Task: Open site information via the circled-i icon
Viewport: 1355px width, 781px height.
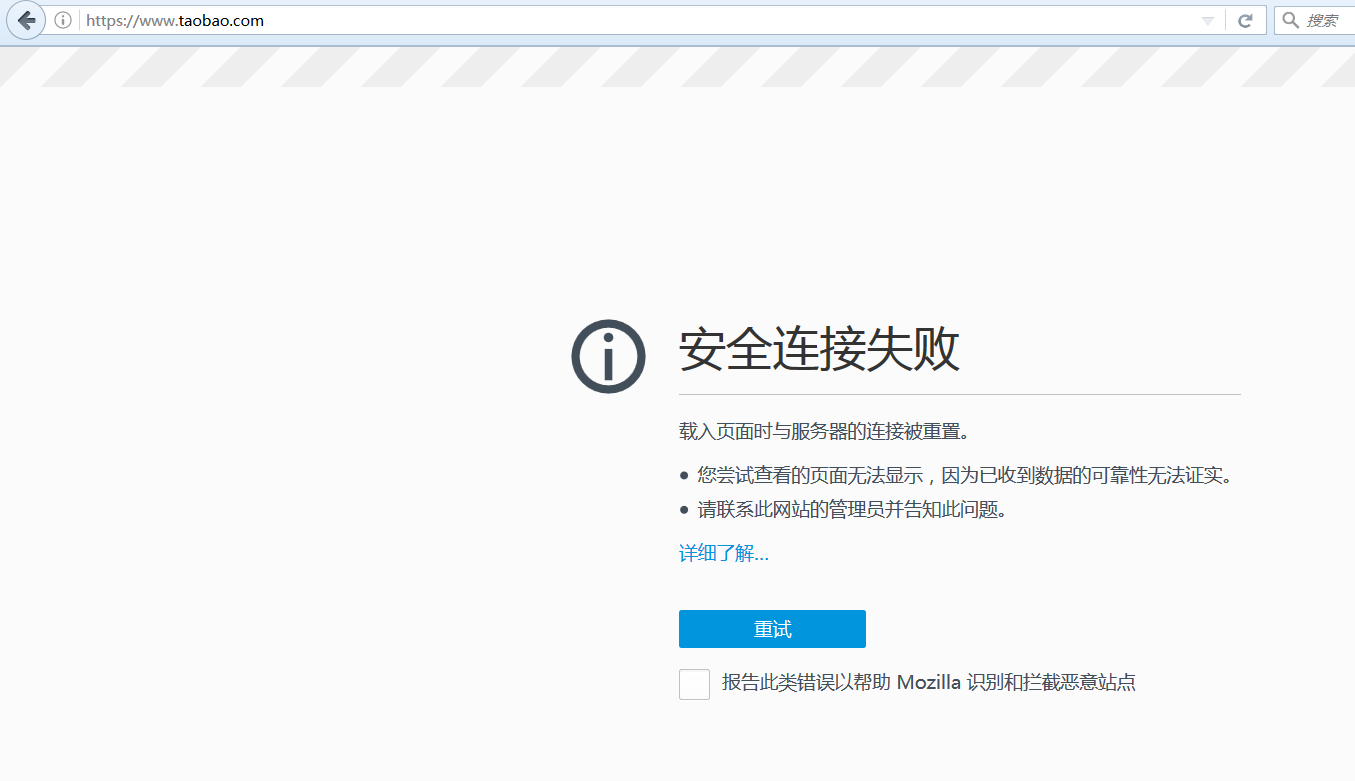Action: 63,20
